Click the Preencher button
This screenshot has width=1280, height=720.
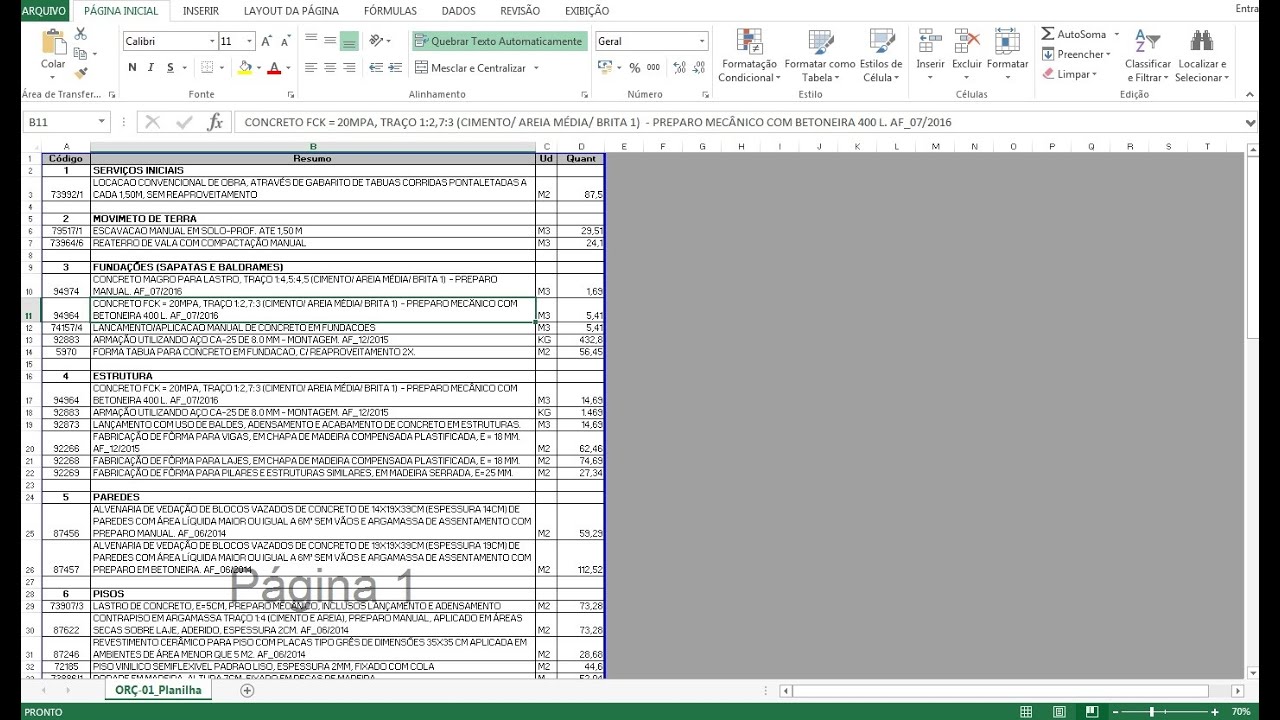pos(1076,54)
